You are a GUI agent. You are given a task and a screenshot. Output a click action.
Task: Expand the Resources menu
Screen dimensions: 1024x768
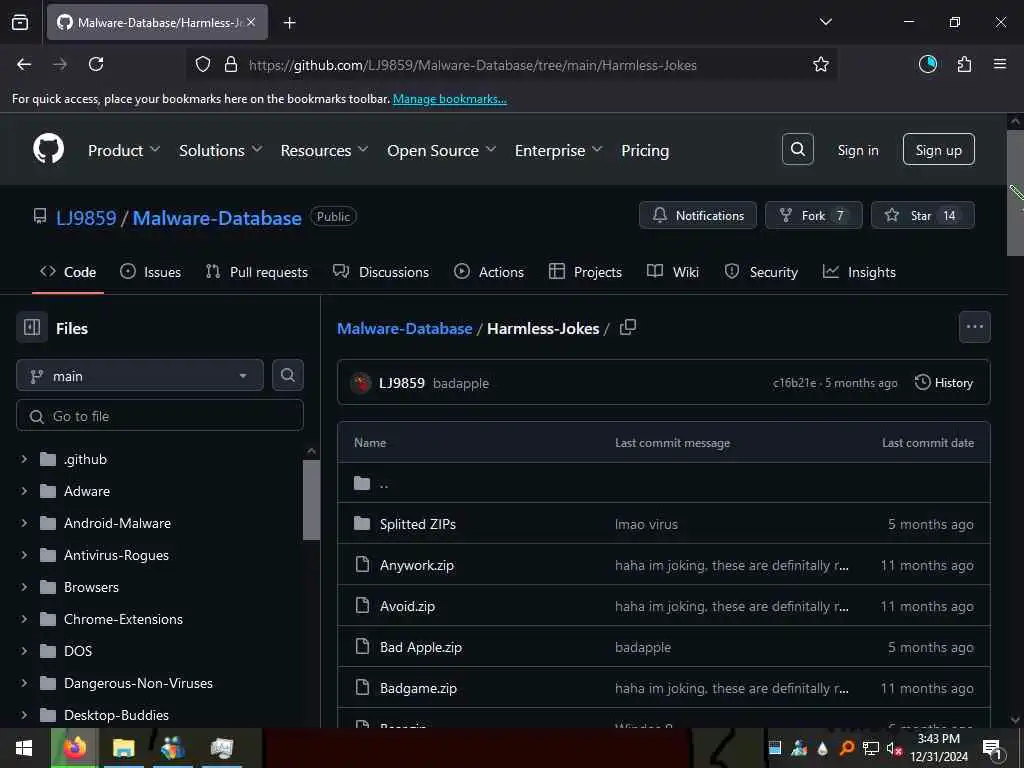[325, 150]
